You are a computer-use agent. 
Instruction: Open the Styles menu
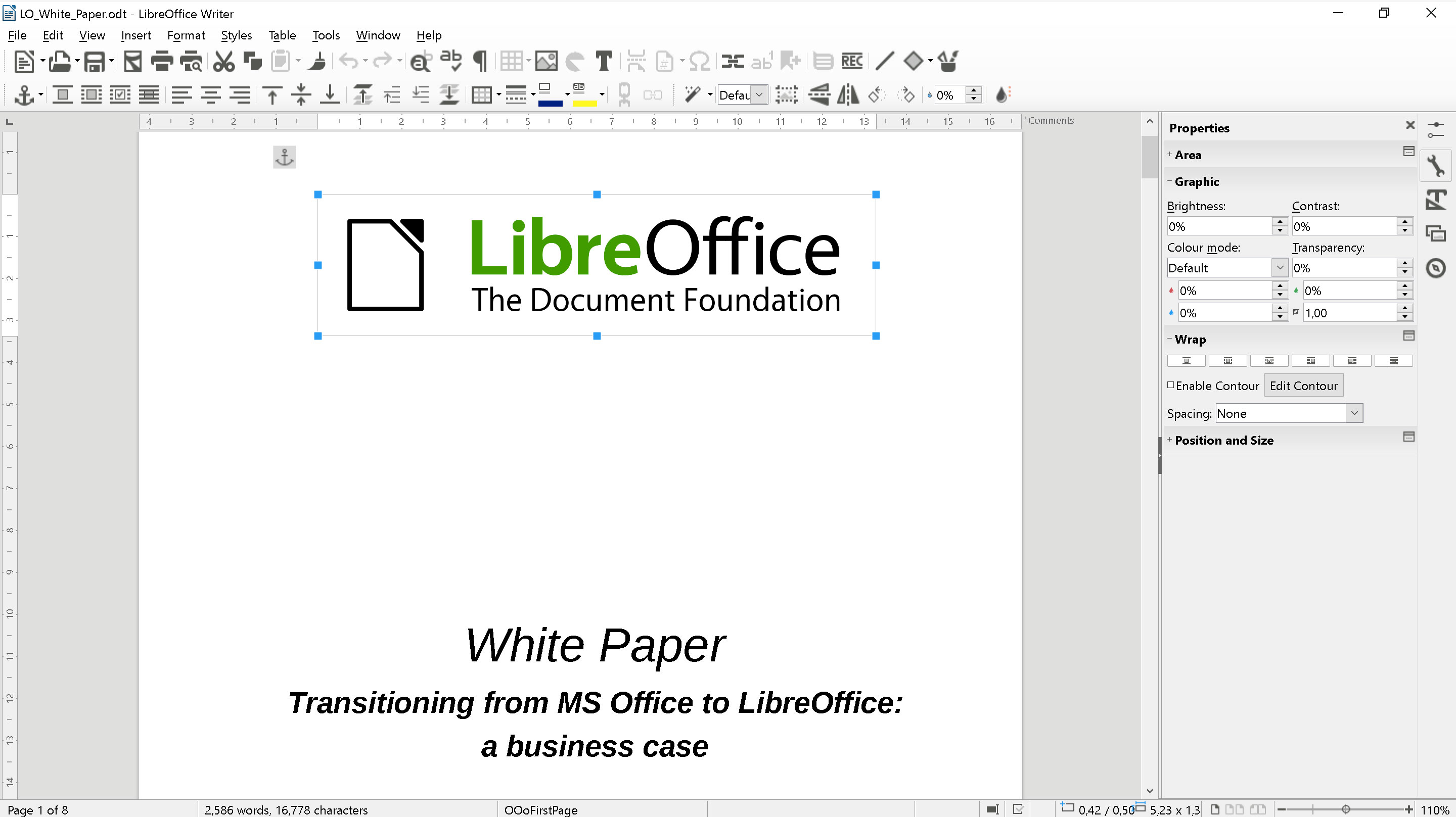pyautogui.click(x=236, y=35)
